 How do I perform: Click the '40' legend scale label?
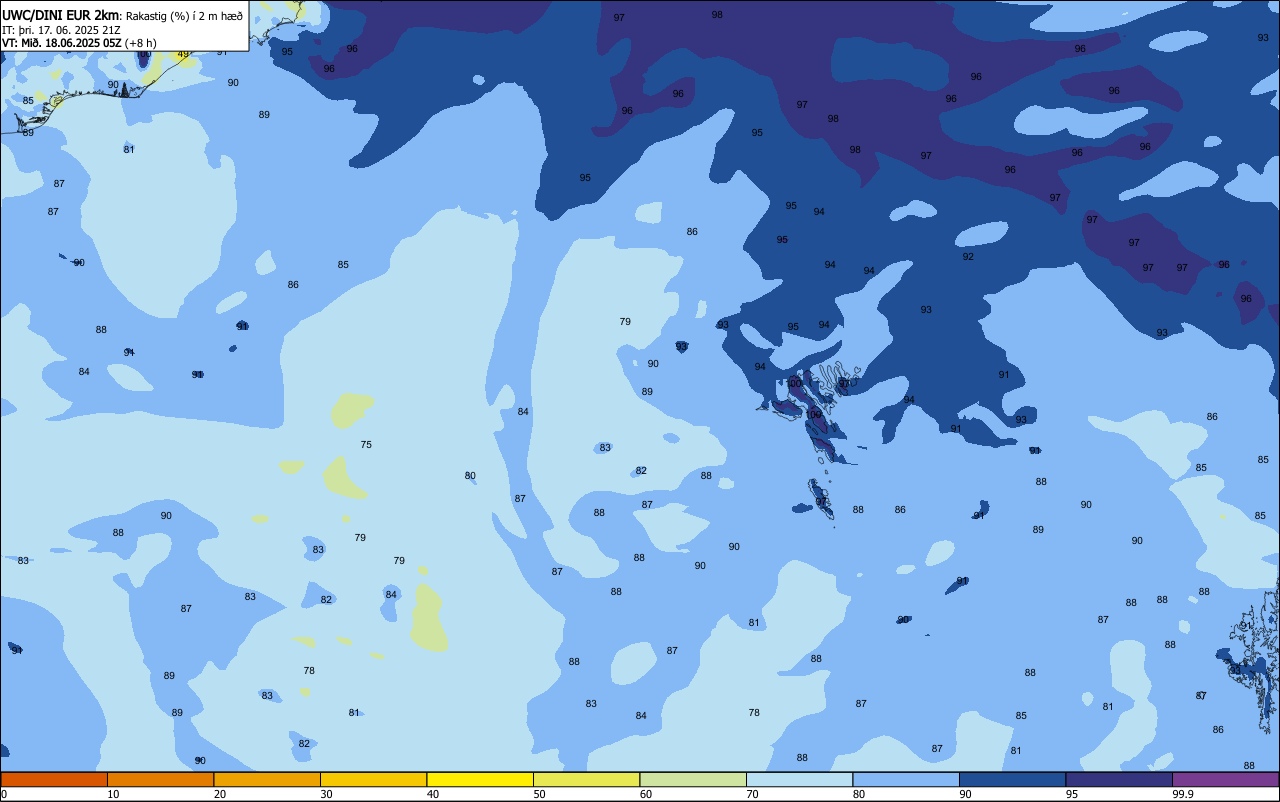click(433, 794)
